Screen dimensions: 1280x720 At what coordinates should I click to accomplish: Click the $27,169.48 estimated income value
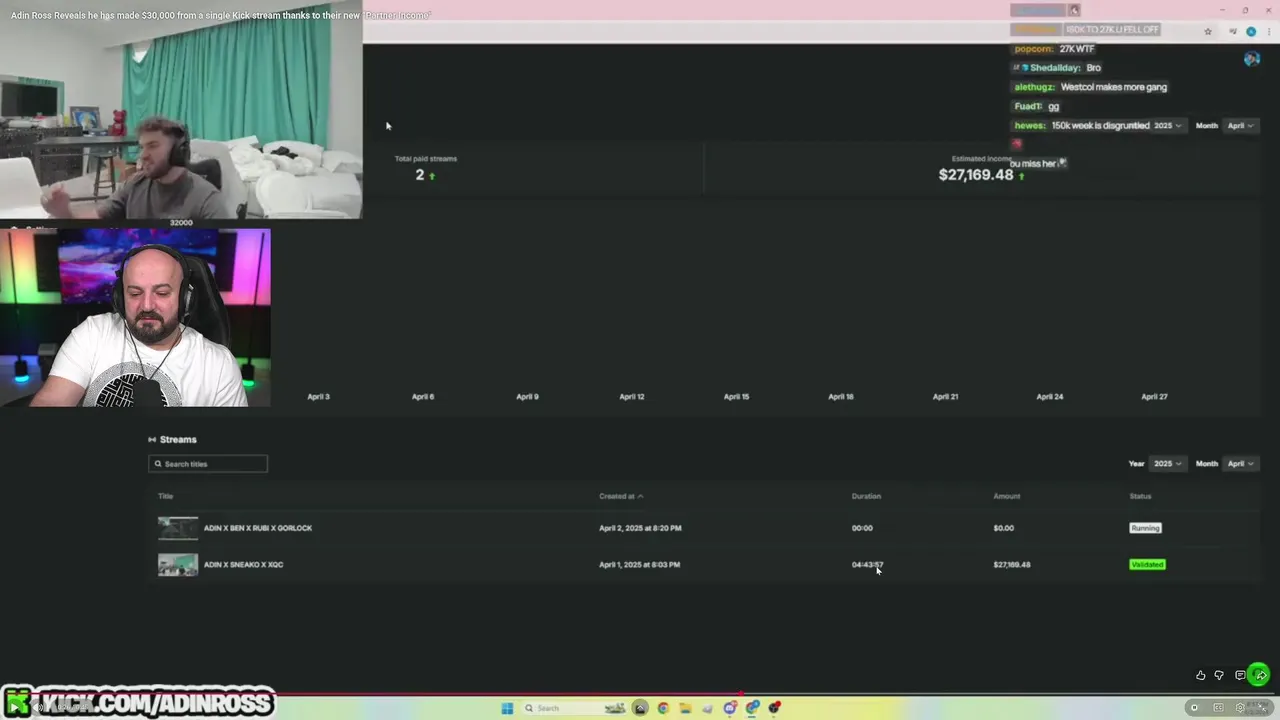[976, 175]
